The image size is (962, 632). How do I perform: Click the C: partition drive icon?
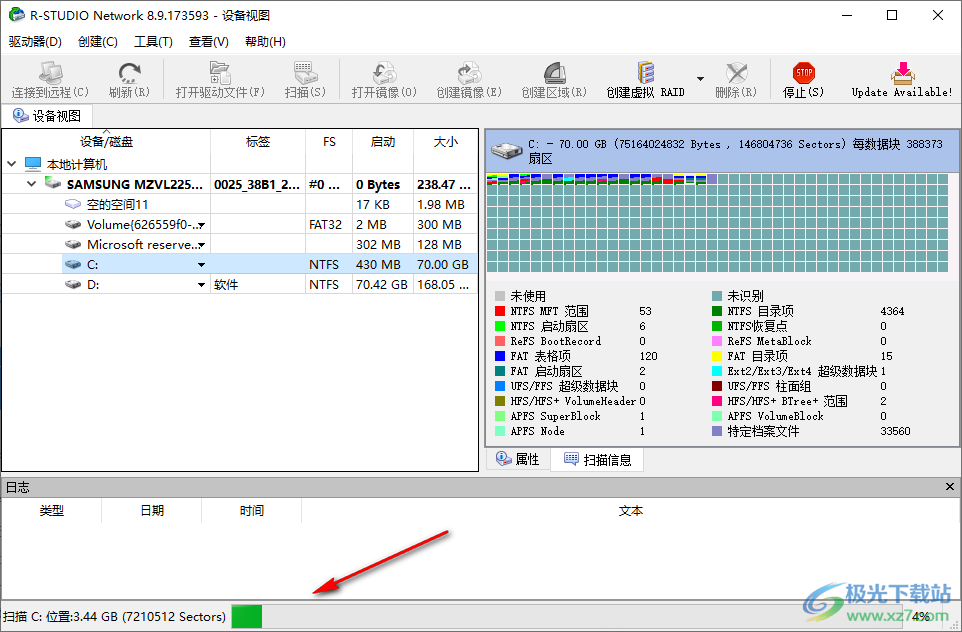click(73, 264)
